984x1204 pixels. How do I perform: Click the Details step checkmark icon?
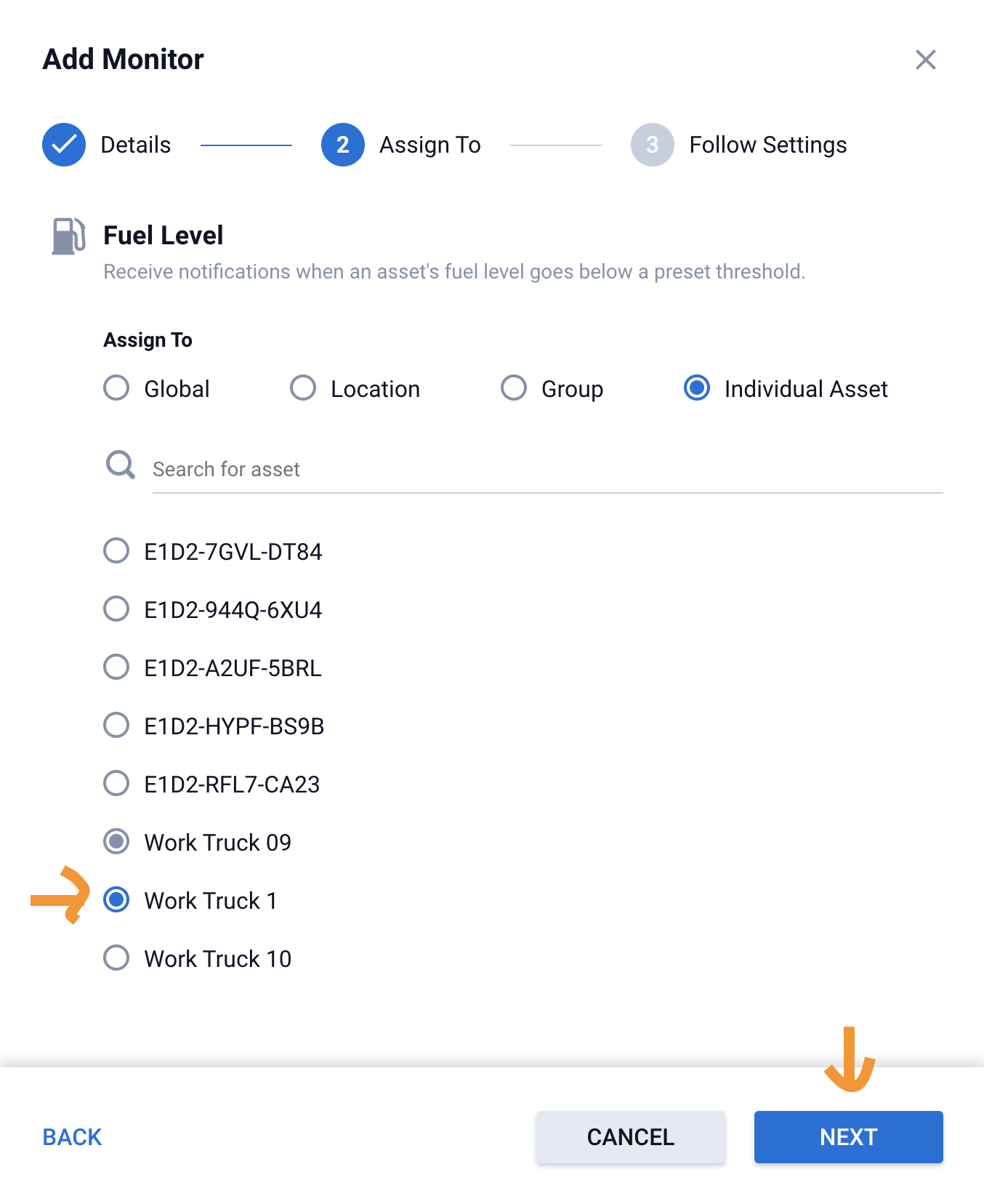pos(64,145)
